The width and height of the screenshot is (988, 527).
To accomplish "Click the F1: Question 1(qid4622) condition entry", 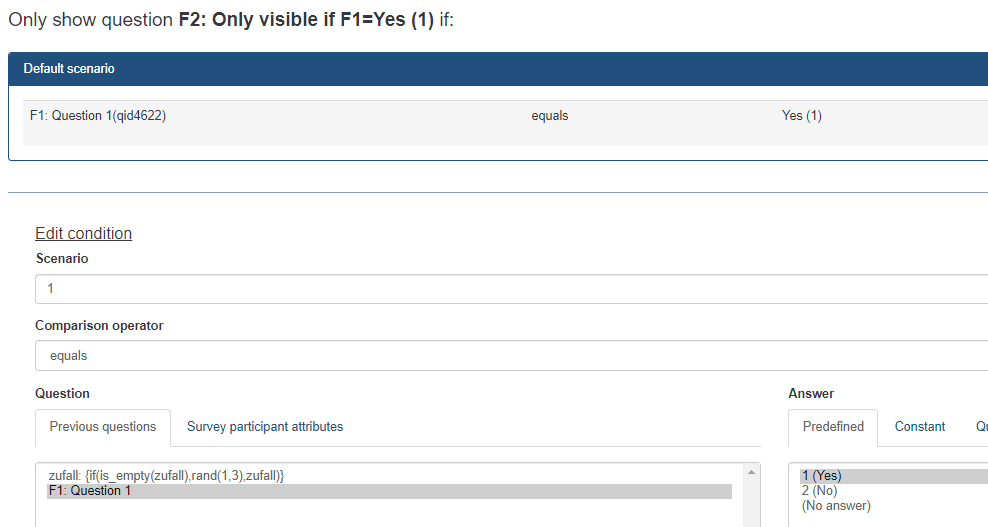I will pyautogui.click(x=98, y=116).
